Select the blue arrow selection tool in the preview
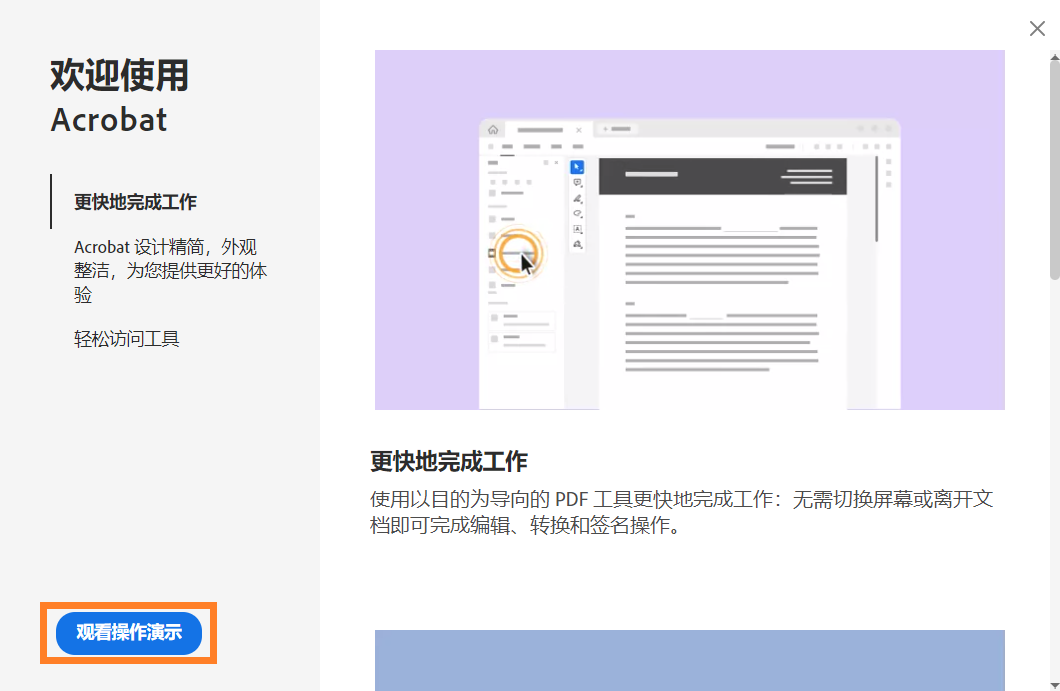The image size is (1060, 691). tap(578, 168)
